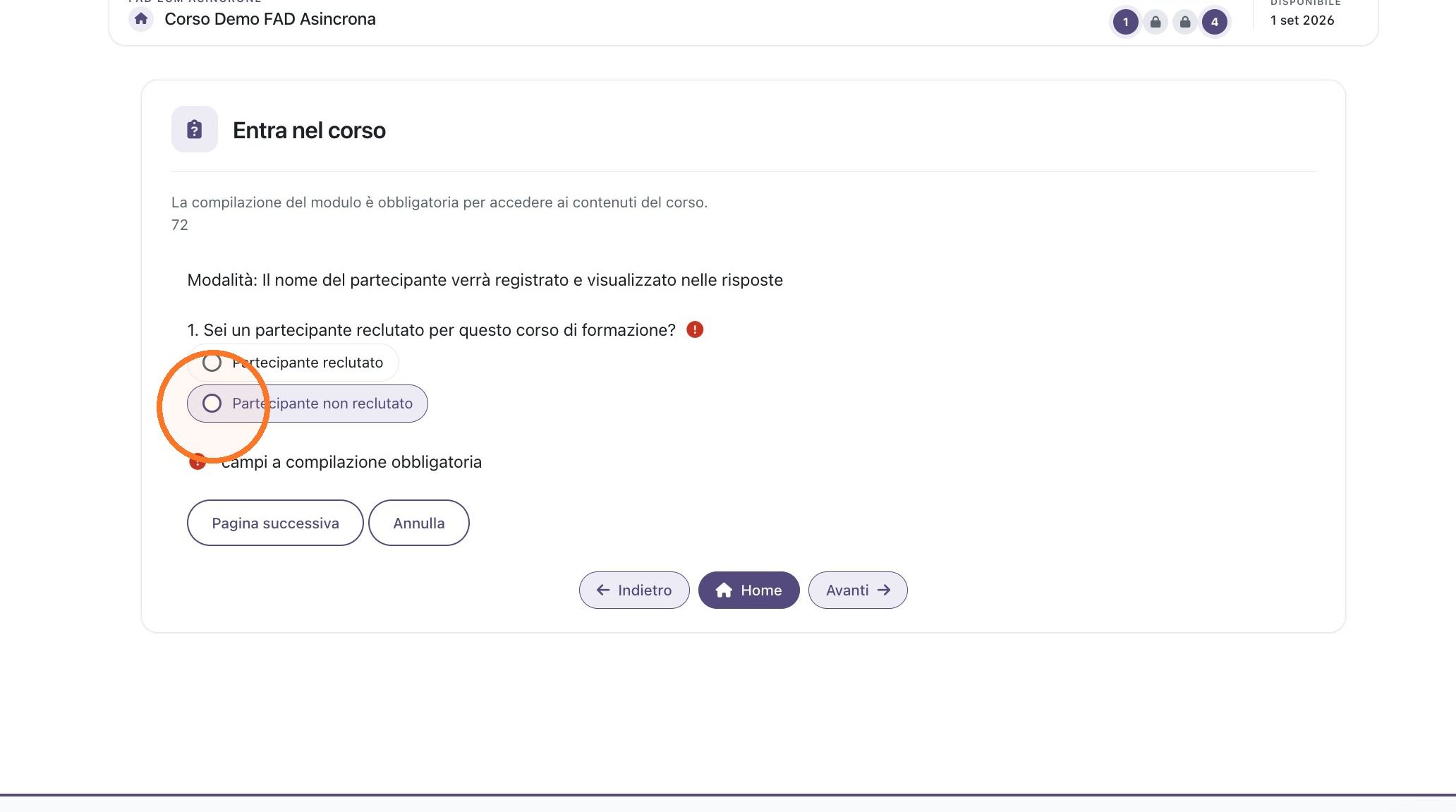1456x812 pixels.
Task: Jump to step 4 in the progress indicator
Action: pyautogui.click(x=1215, y=22)
